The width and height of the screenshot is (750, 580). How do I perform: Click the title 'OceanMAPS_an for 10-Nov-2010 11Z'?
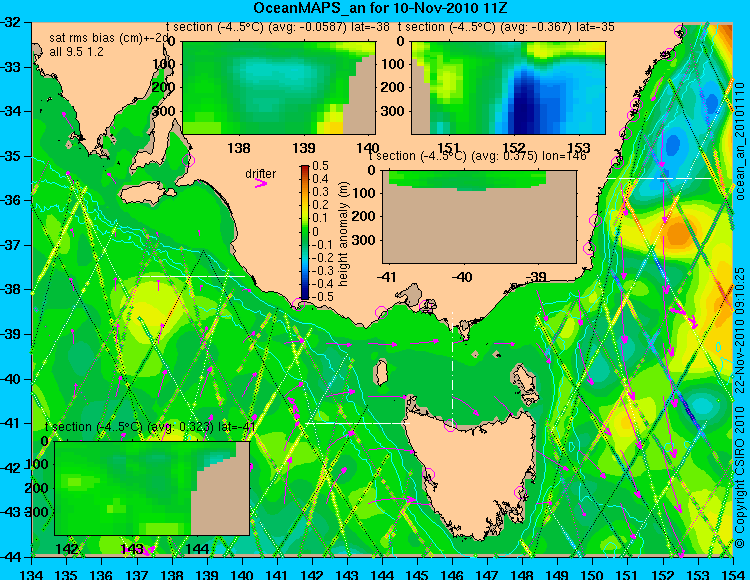[x=380, y=8]
